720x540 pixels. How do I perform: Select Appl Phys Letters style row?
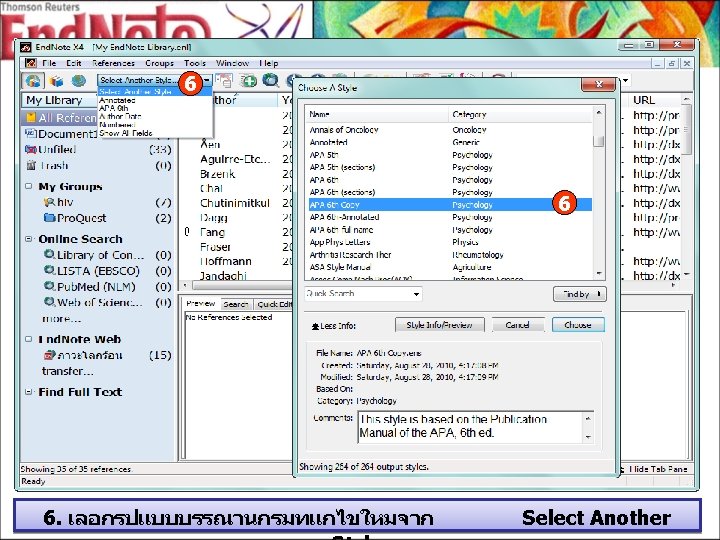click(x=450, y=242)
